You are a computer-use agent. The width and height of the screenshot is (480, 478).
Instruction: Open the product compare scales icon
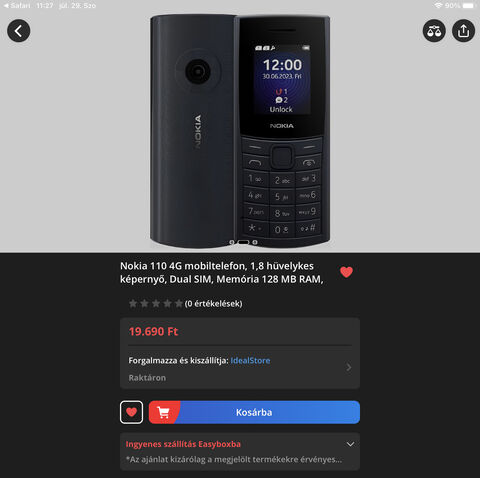click(x=434, y=31)
